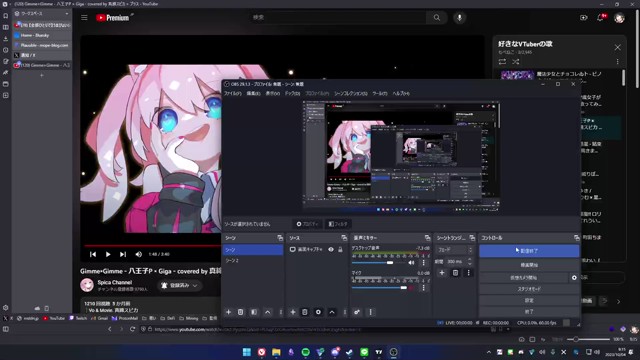Click the YouTube search input field

[x=338, y=18]
